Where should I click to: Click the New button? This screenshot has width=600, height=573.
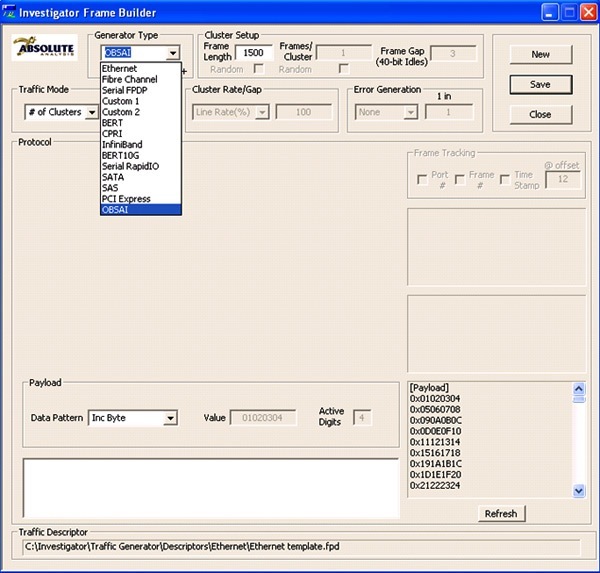coord(541,54)
